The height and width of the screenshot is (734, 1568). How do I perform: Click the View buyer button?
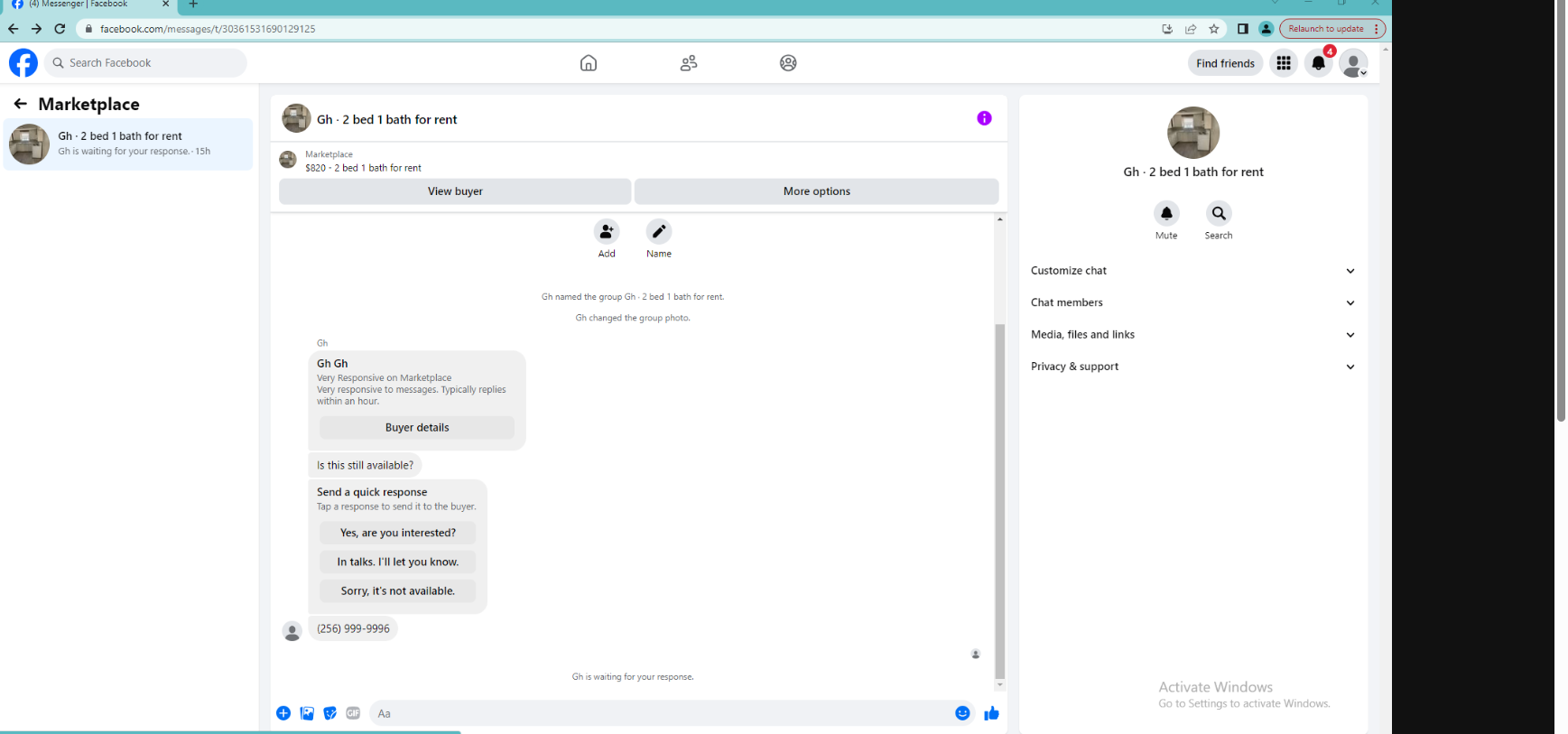coord(455,191)
